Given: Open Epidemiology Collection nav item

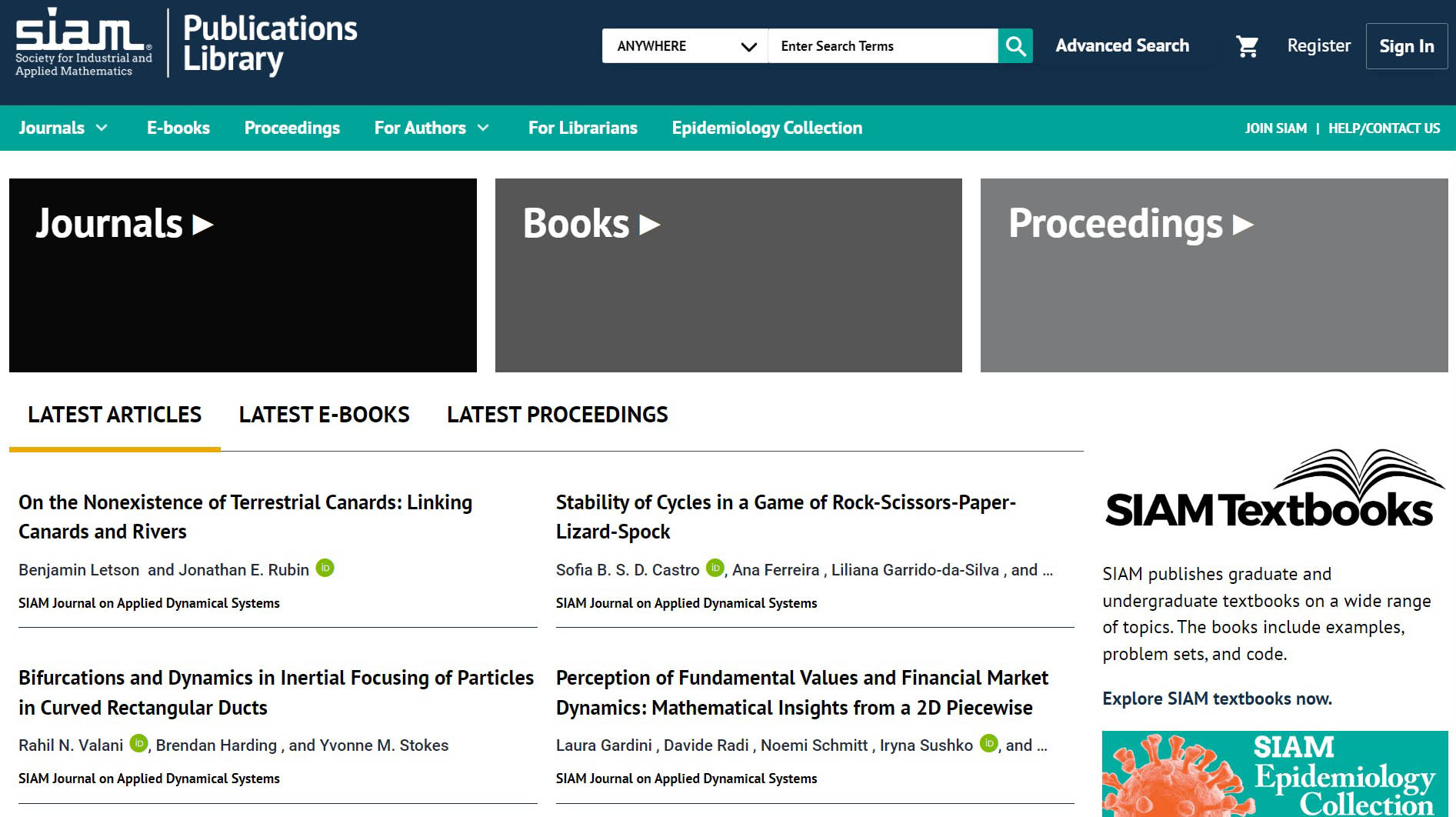Looking at the screenshot, I should pos(767,128).
